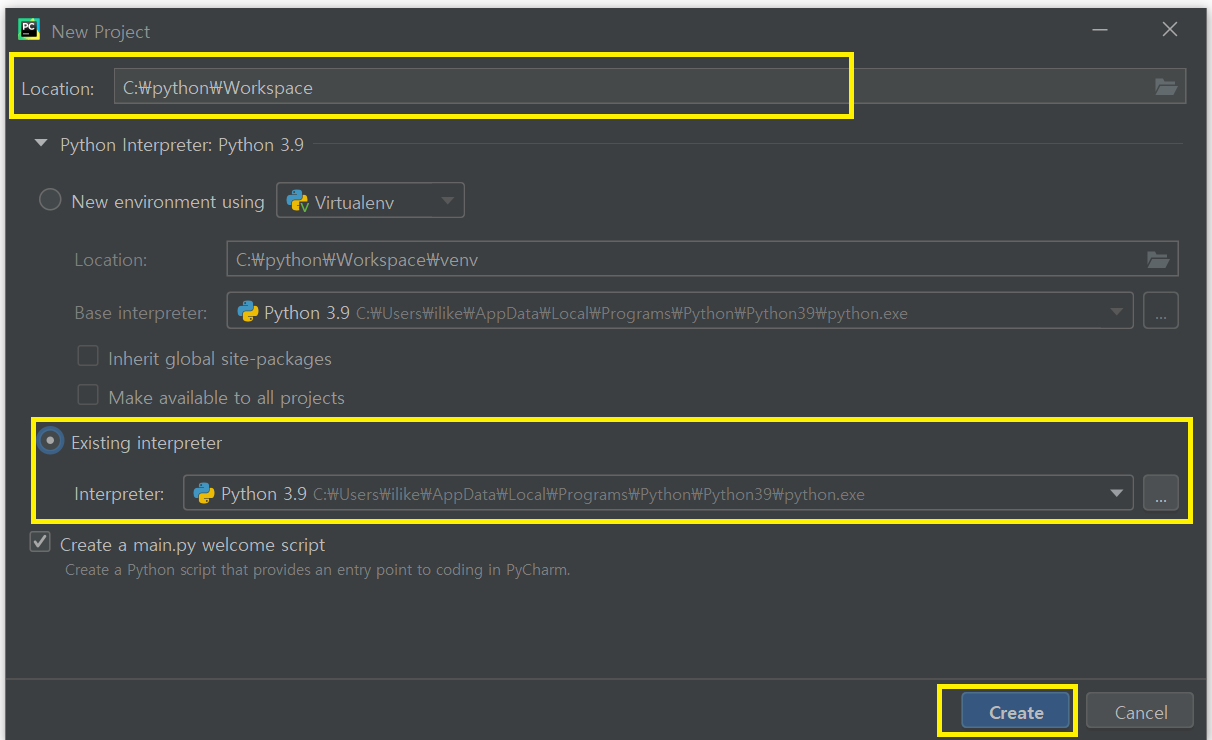Enable Inherit global site-packages checkbox
Viewport: 1212px width, 740px height.
click(88, 356)
